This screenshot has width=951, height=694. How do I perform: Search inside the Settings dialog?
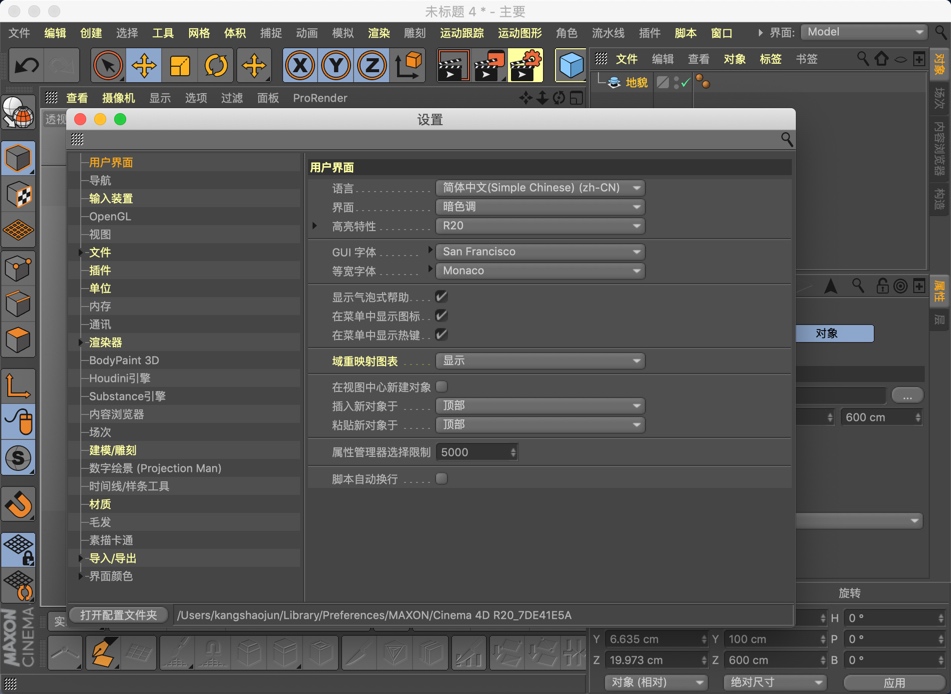tap(787, 140)
